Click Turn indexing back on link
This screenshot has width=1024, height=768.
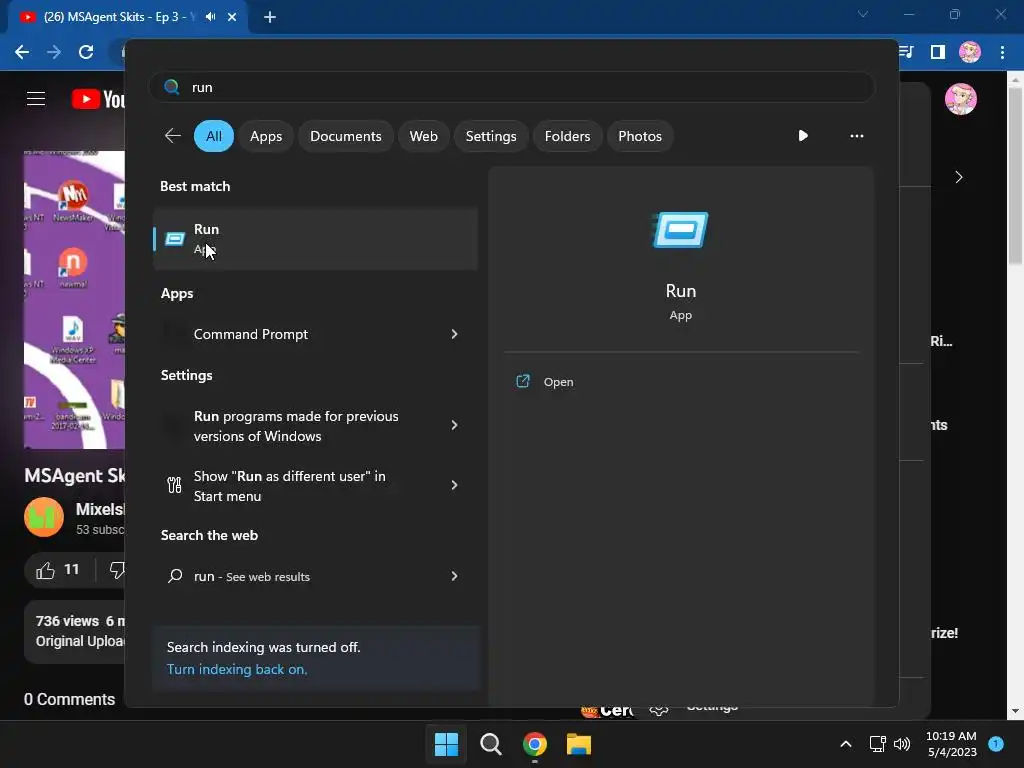coord(237,669)
